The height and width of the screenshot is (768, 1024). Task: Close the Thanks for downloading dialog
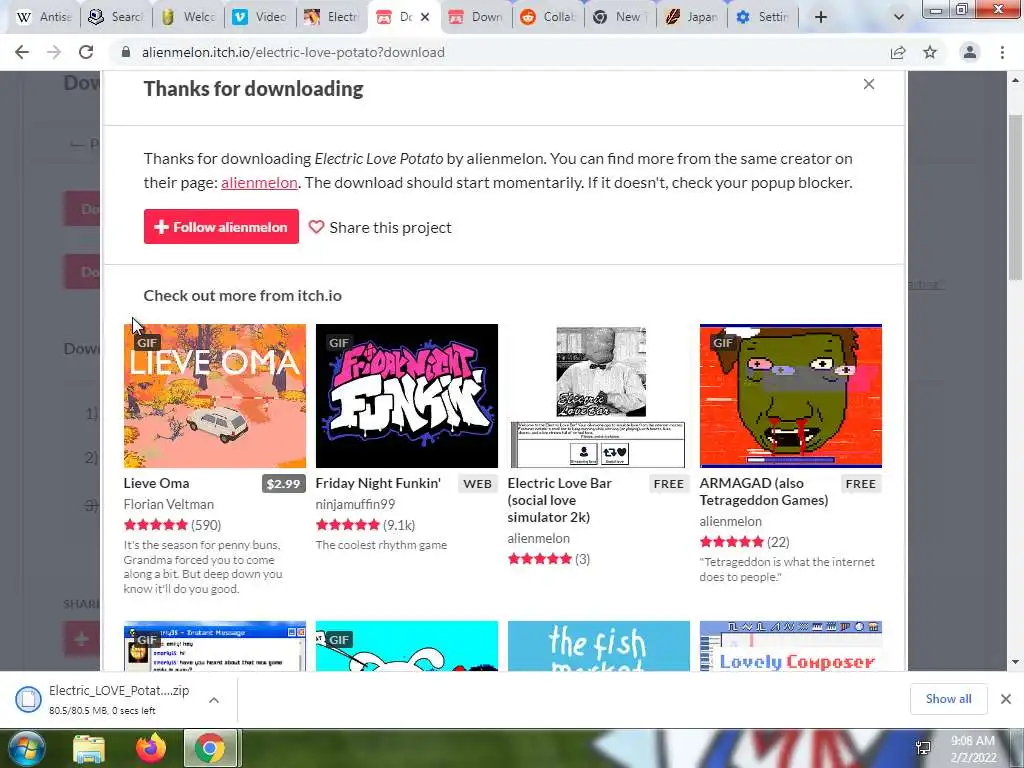pyautogui.click(x=869, y=84)
